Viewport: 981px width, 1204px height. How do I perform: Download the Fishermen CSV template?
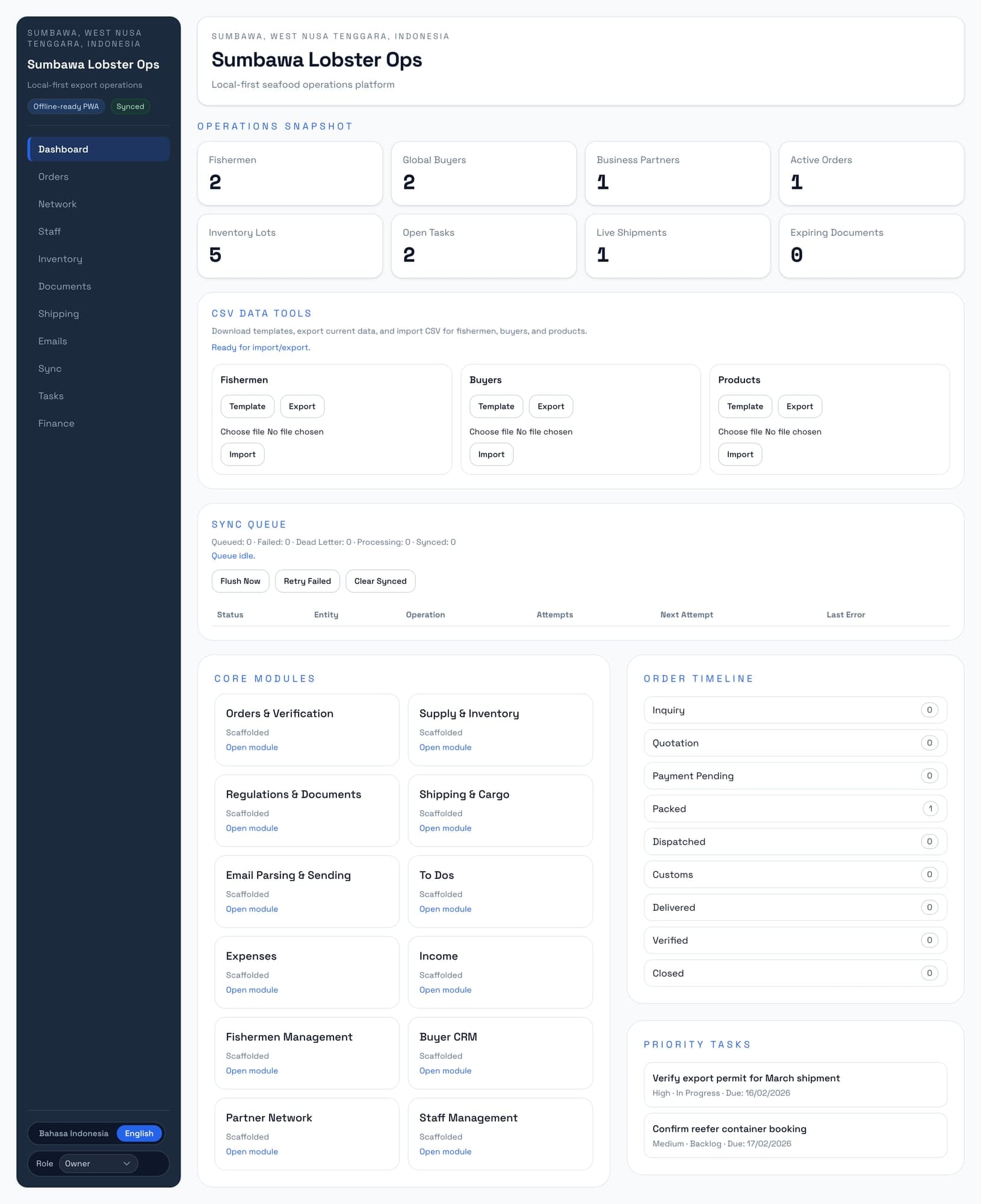click(x=247, y=406)
